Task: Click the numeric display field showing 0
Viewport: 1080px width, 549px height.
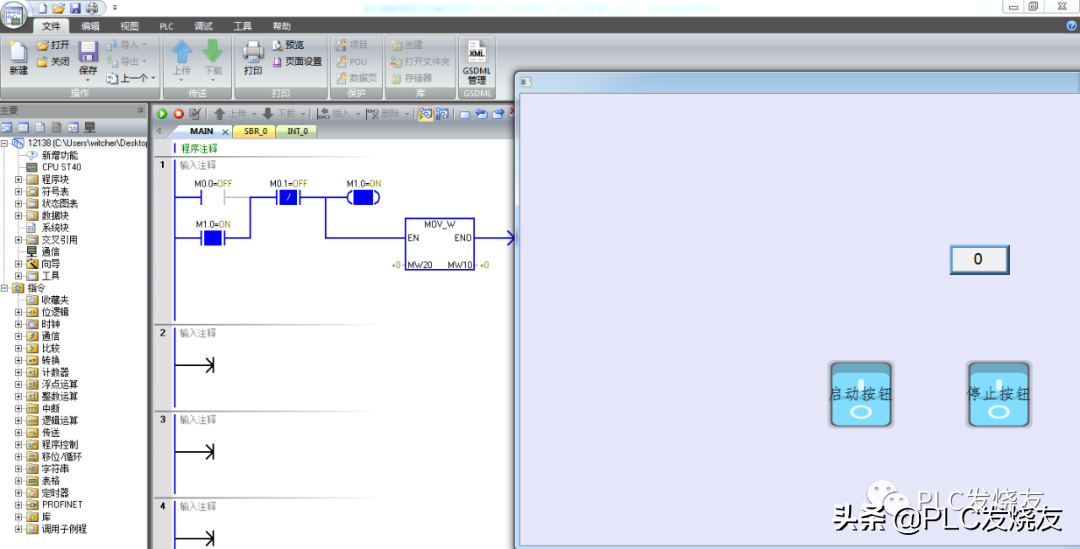Action: point(978,260)
